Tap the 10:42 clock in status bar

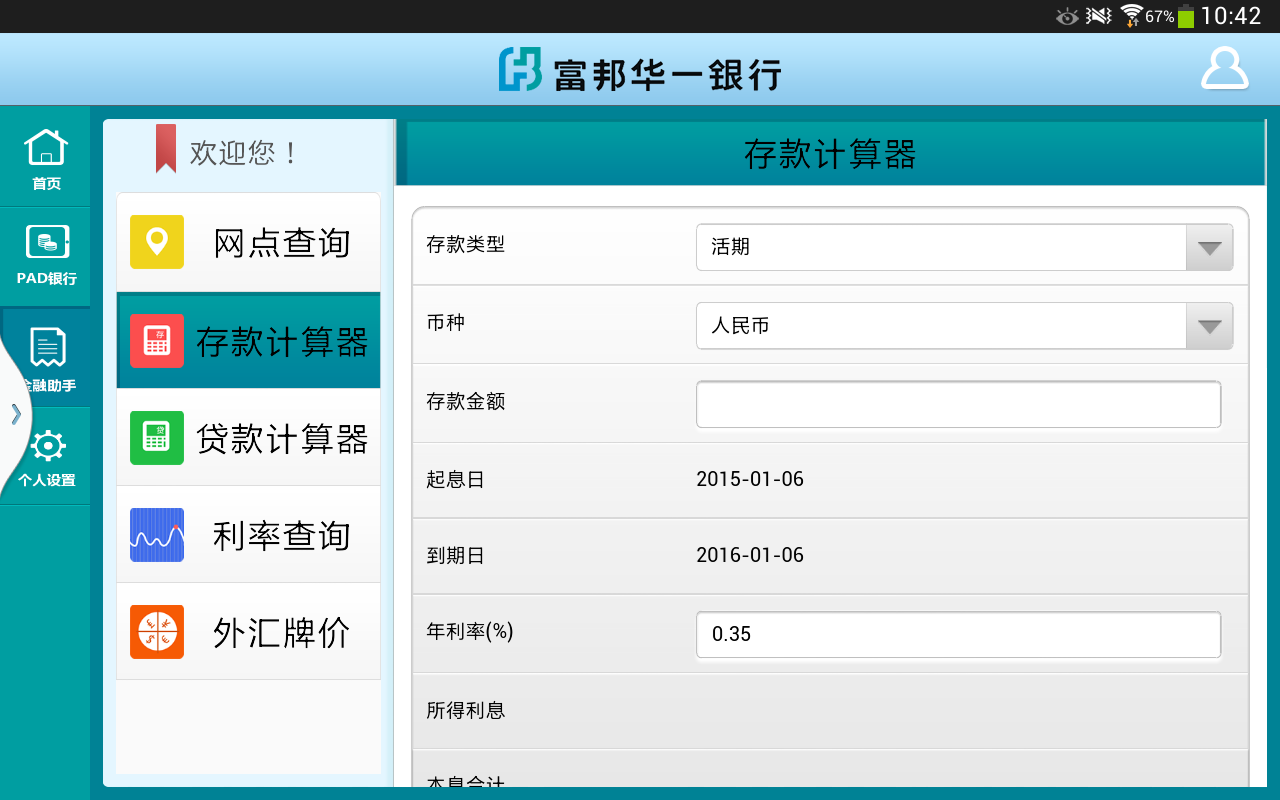[1231, 16]
